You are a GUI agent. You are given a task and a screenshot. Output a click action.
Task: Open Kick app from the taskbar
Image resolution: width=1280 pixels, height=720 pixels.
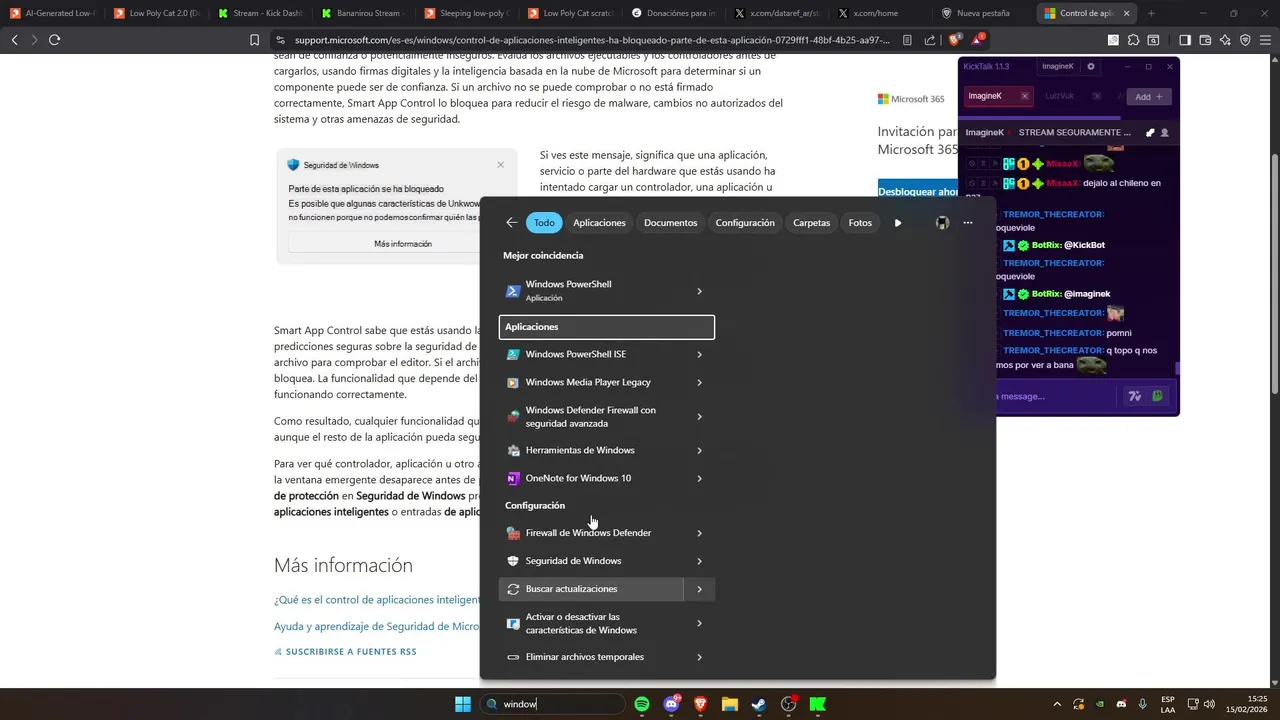tap(818, 704)
